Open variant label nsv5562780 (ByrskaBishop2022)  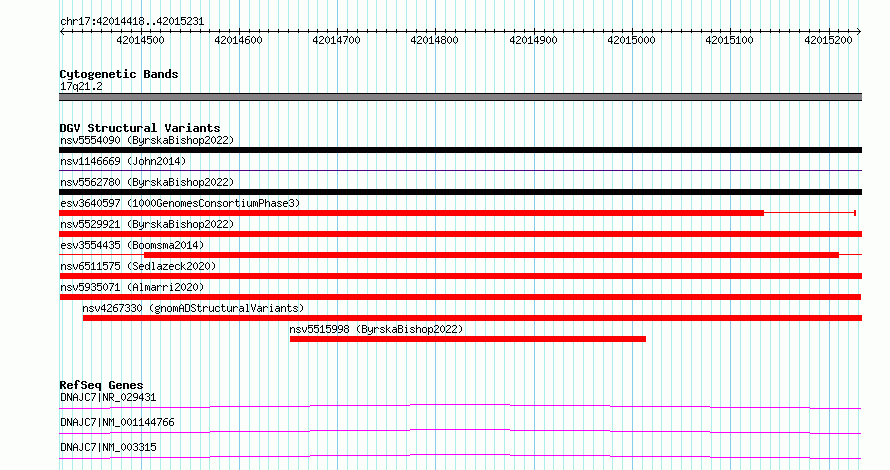pyautogui.click(x=147, y=182)
